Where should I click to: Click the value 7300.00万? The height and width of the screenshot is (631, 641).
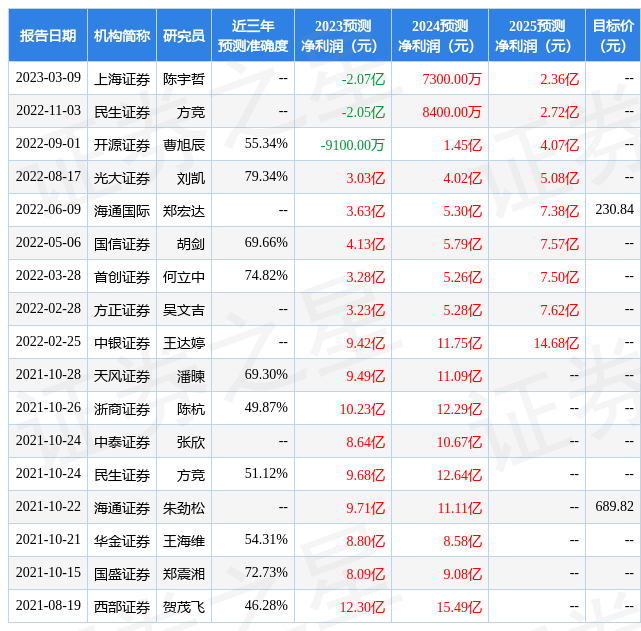(452, 79)
